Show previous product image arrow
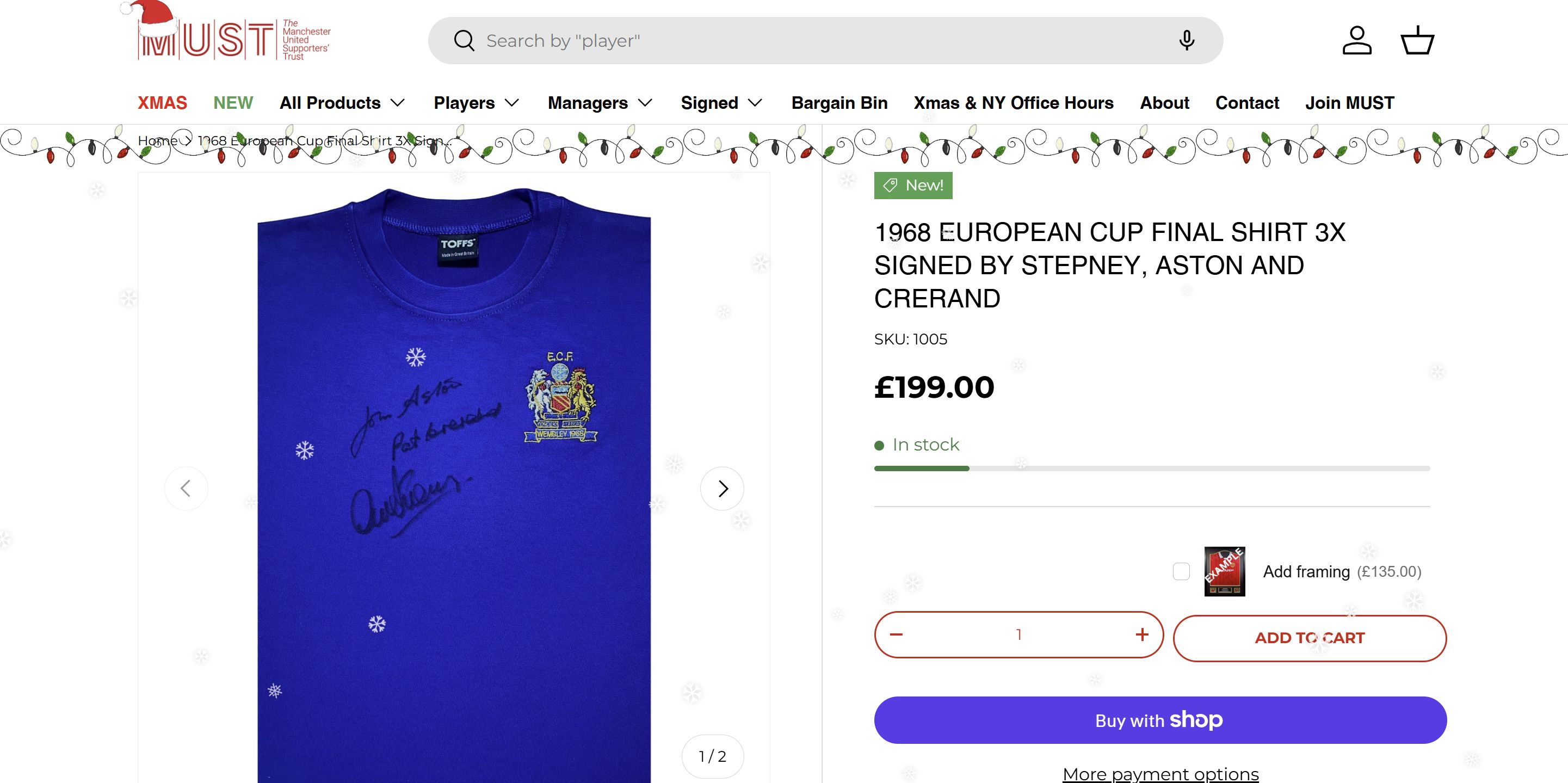This screenshot has width=1568, height=783. 186,488
